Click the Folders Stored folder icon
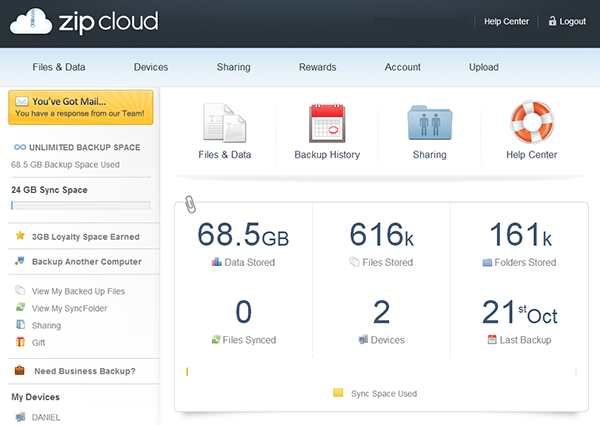The width and height of the screenshot is (600, 425). click(487, 262)
